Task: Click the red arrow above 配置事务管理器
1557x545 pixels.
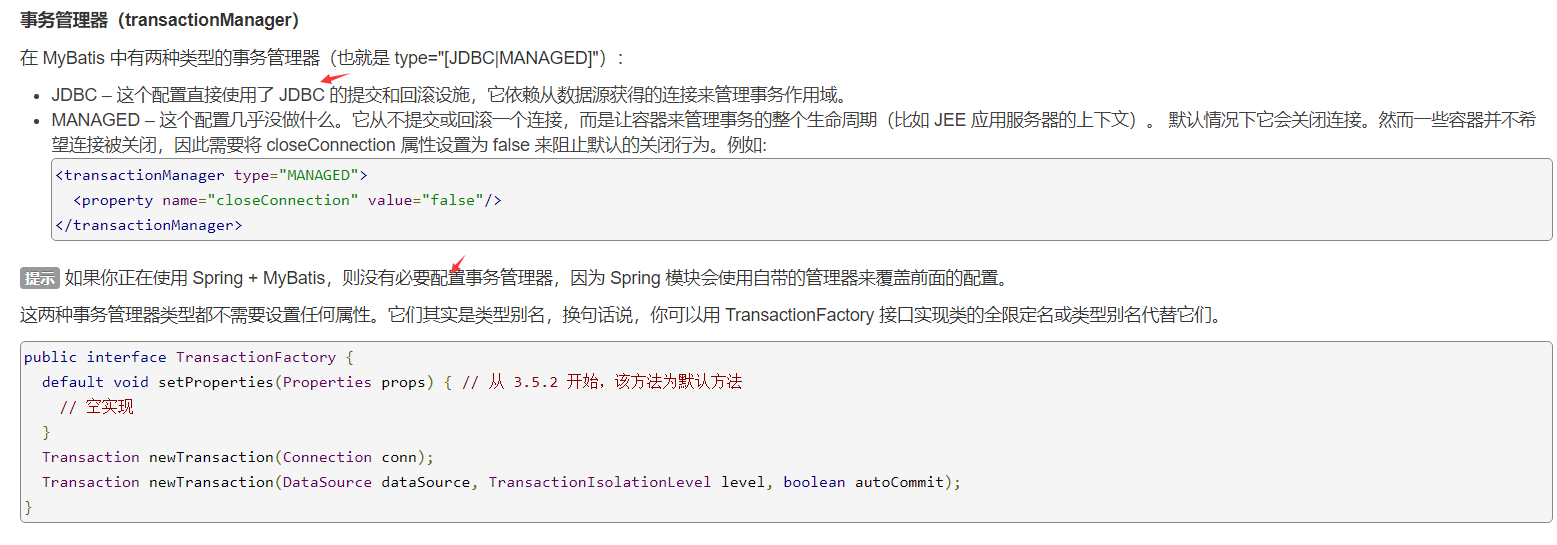Action: 456,265
